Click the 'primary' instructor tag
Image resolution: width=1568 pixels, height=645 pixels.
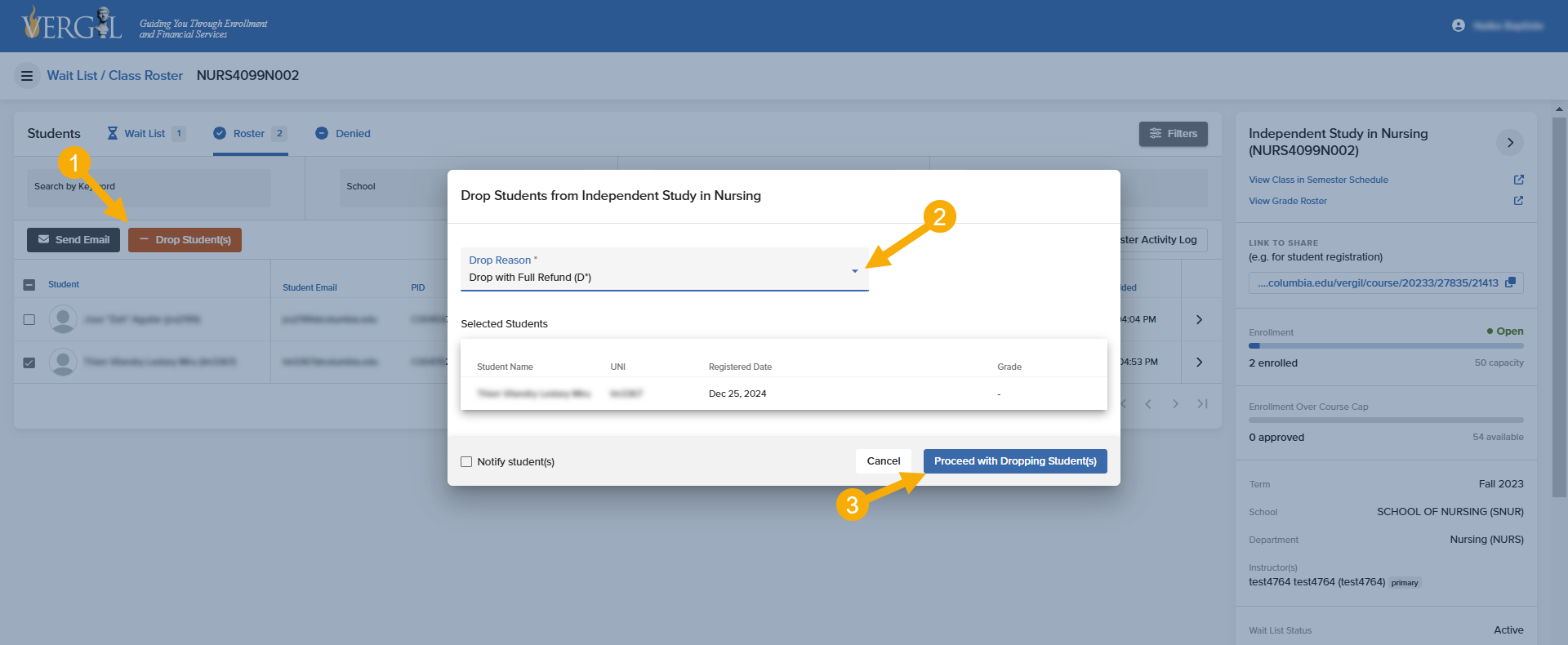point(1405,583)
